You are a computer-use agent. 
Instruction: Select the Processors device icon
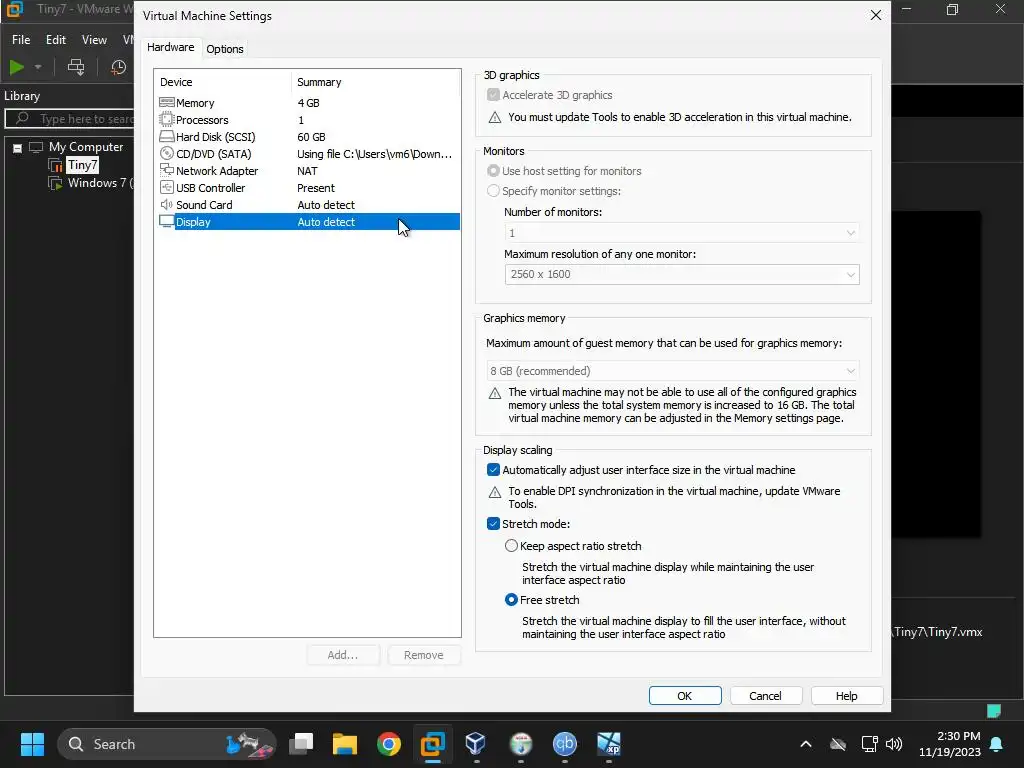coord(167,120)
